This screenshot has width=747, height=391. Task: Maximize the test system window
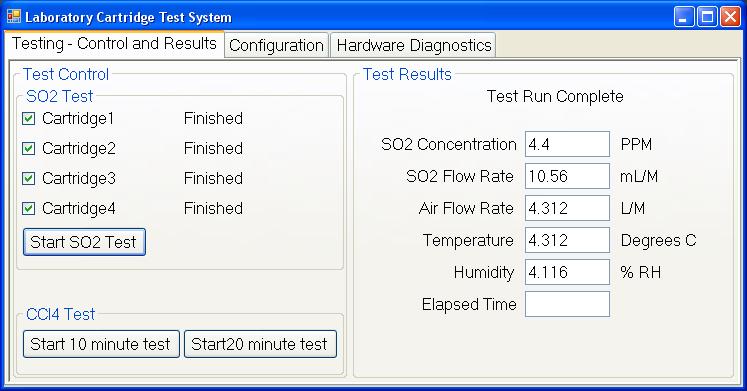coord(707,17)
